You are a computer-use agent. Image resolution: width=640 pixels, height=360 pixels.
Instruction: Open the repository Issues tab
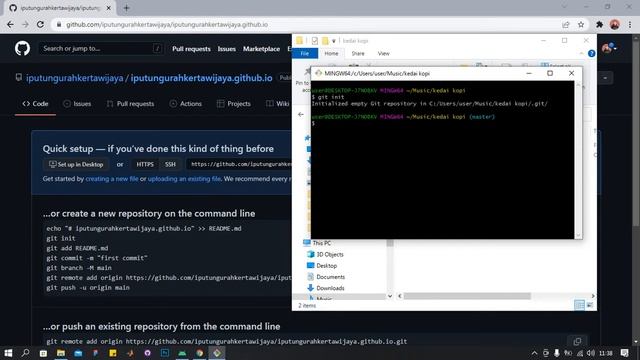click(x=77, y=104)
